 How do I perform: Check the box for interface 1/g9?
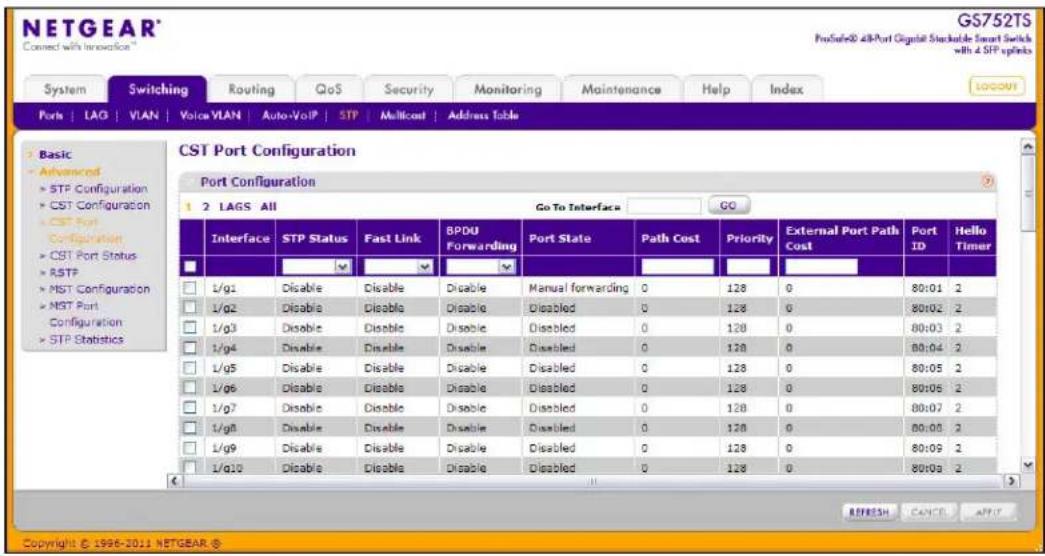(x=192, y=447)
